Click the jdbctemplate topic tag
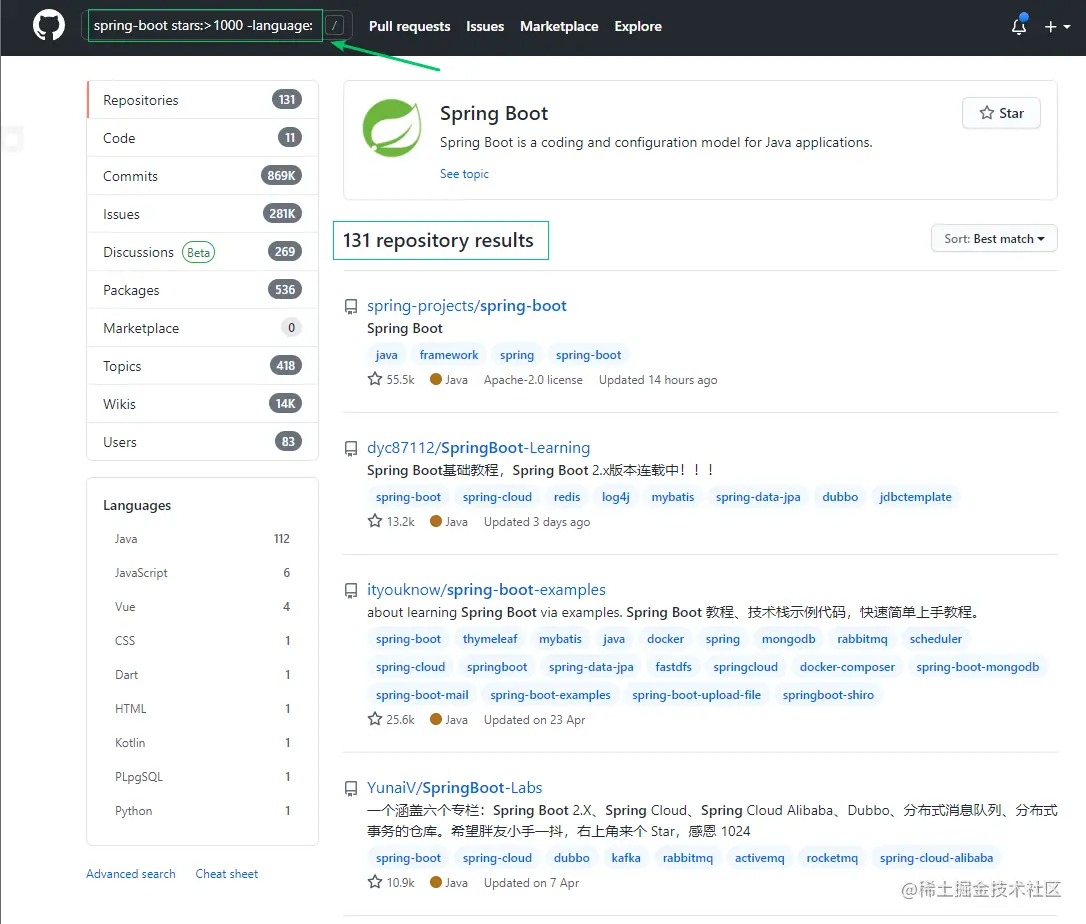This screenshot has width=1086, height=924. point(915,497)
